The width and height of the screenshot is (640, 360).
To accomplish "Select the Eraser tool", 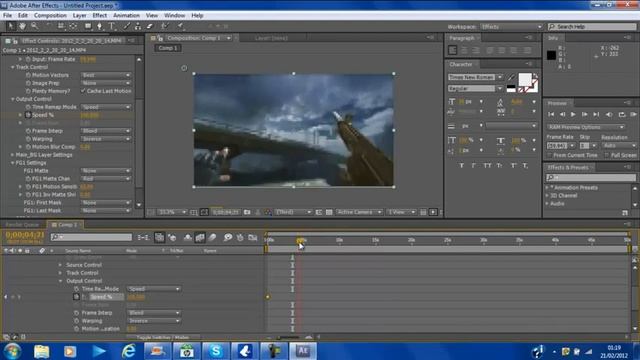I will pyautogui.click(x=150, y=26).
